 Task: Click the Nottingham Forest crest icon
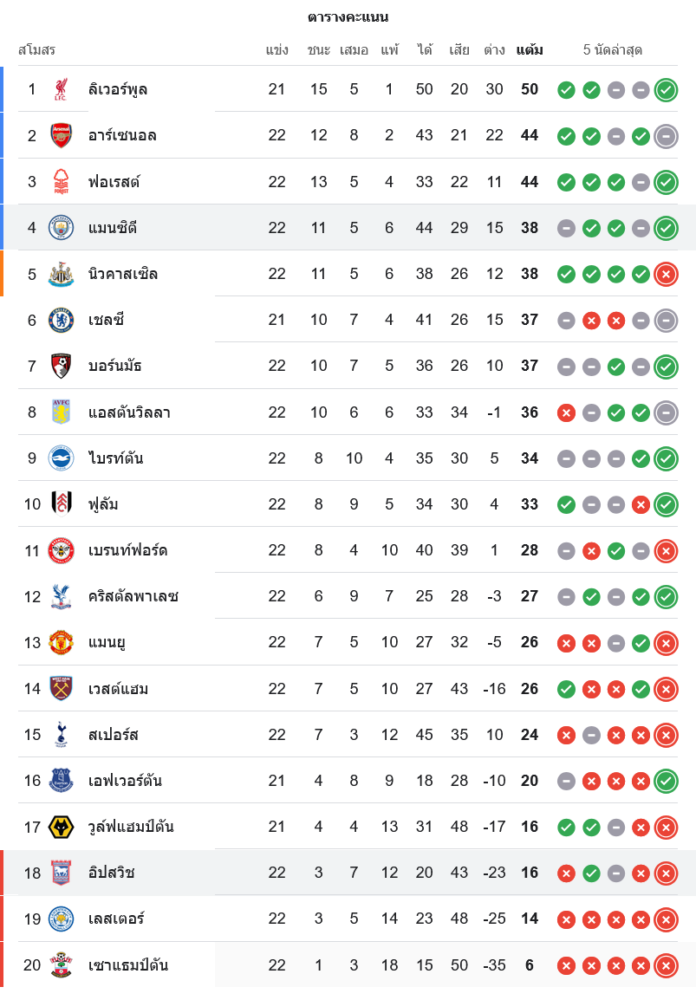click(x=61, y=181)
